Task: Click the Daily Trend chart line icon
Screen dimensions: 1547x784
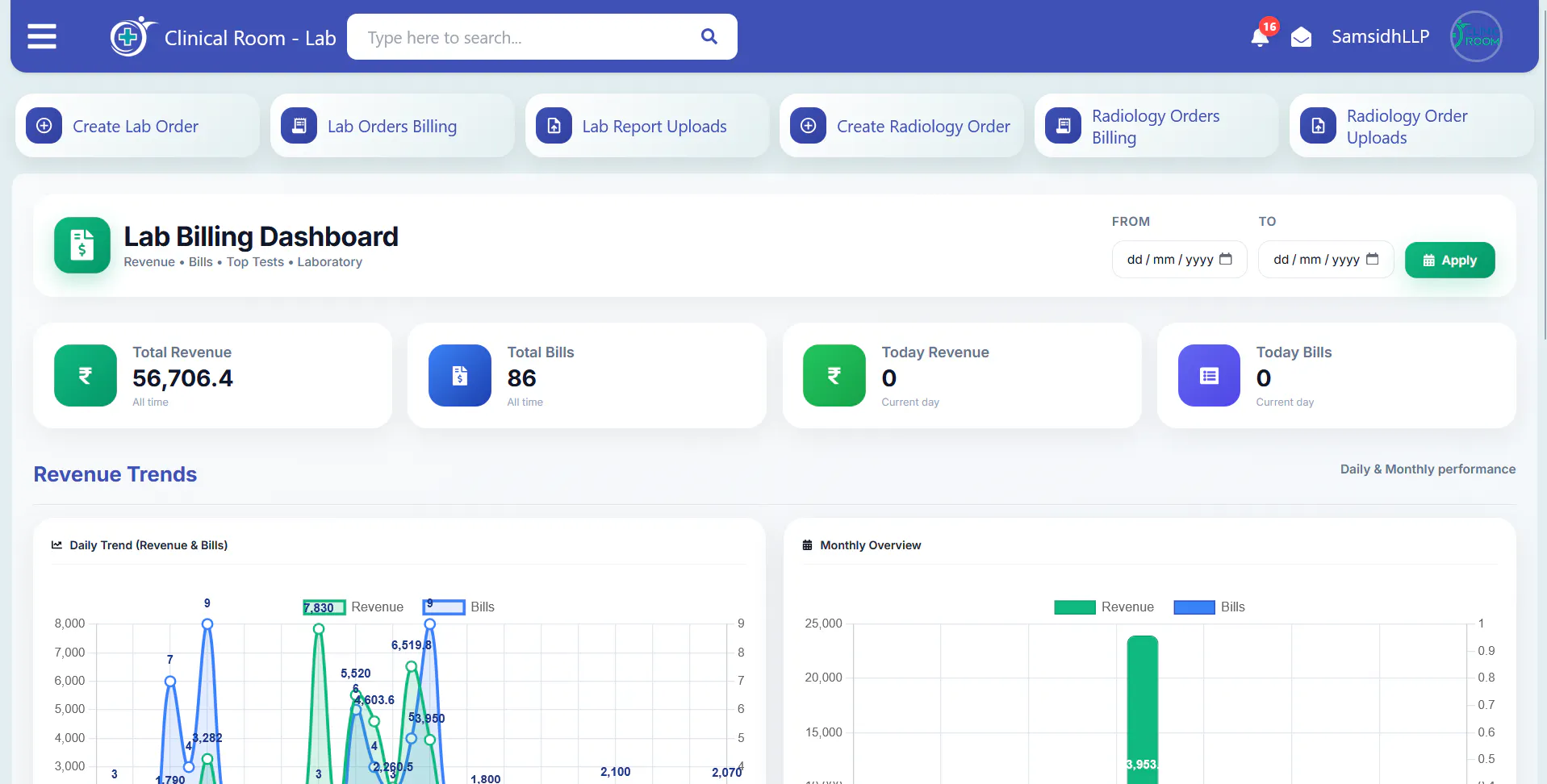Action: click(56, 545)
